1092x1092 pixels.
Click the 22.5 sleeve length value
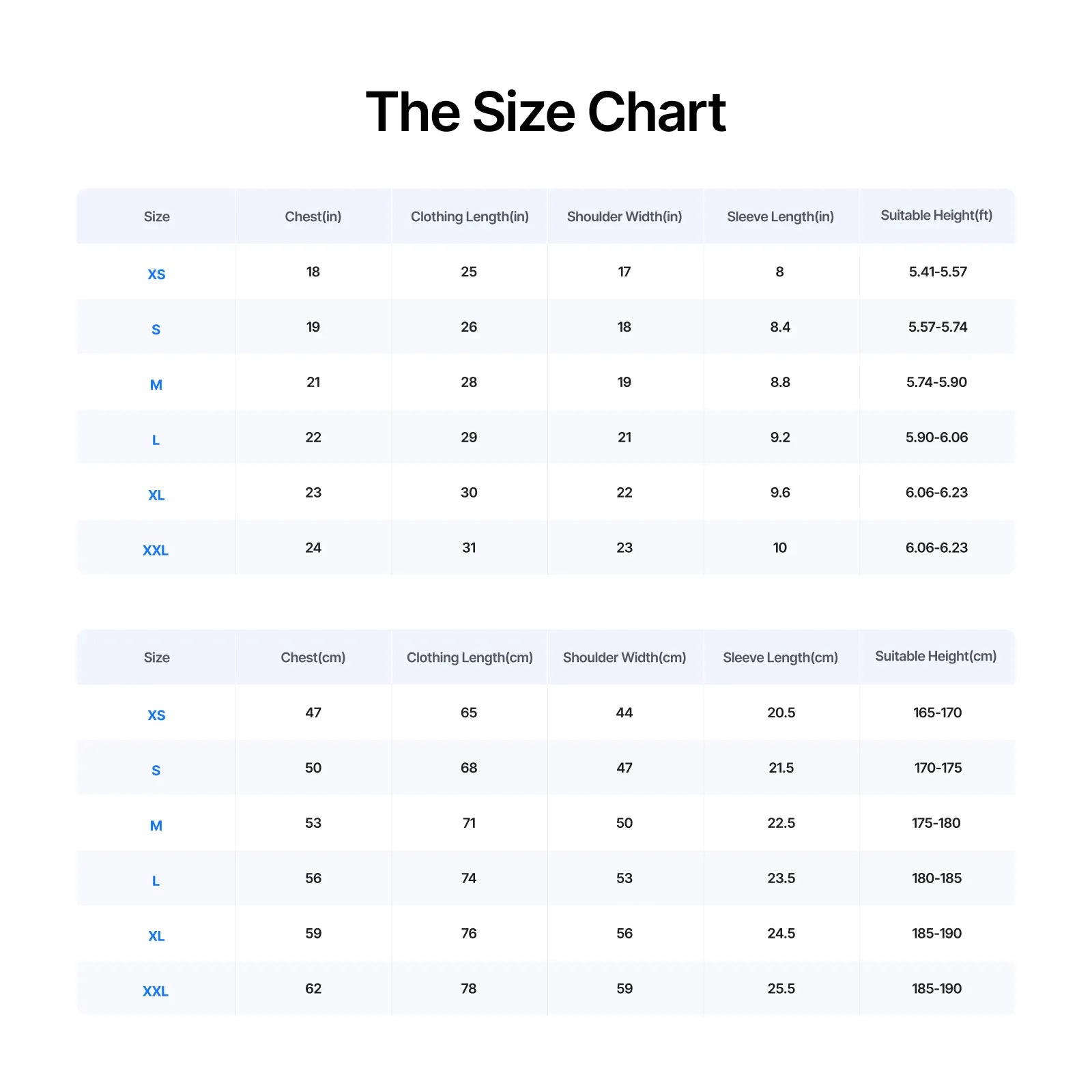tap(781, 823)
